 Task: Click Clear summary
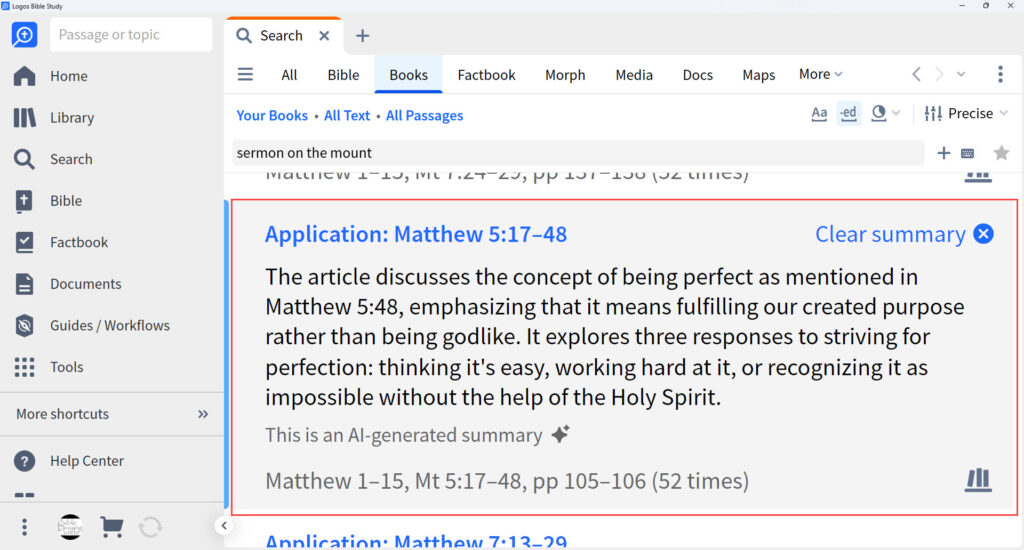click(904, 235)
